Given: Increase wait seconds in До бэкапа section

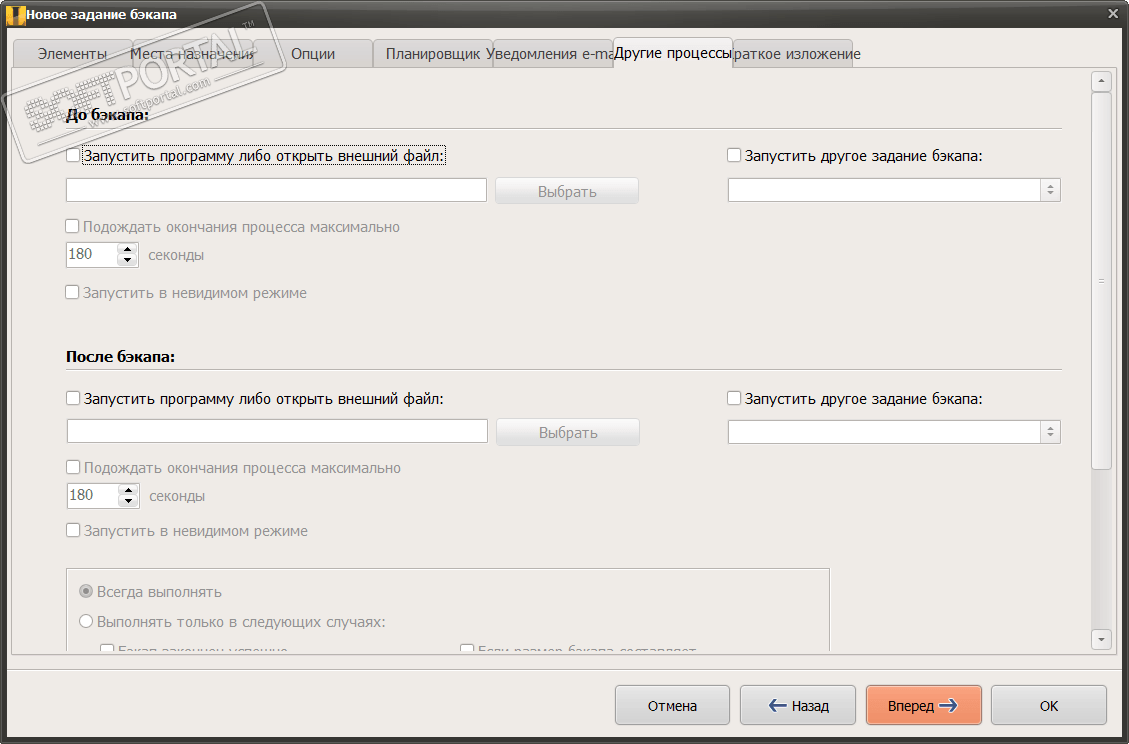Looking at the screenshot, I should 127,249.
